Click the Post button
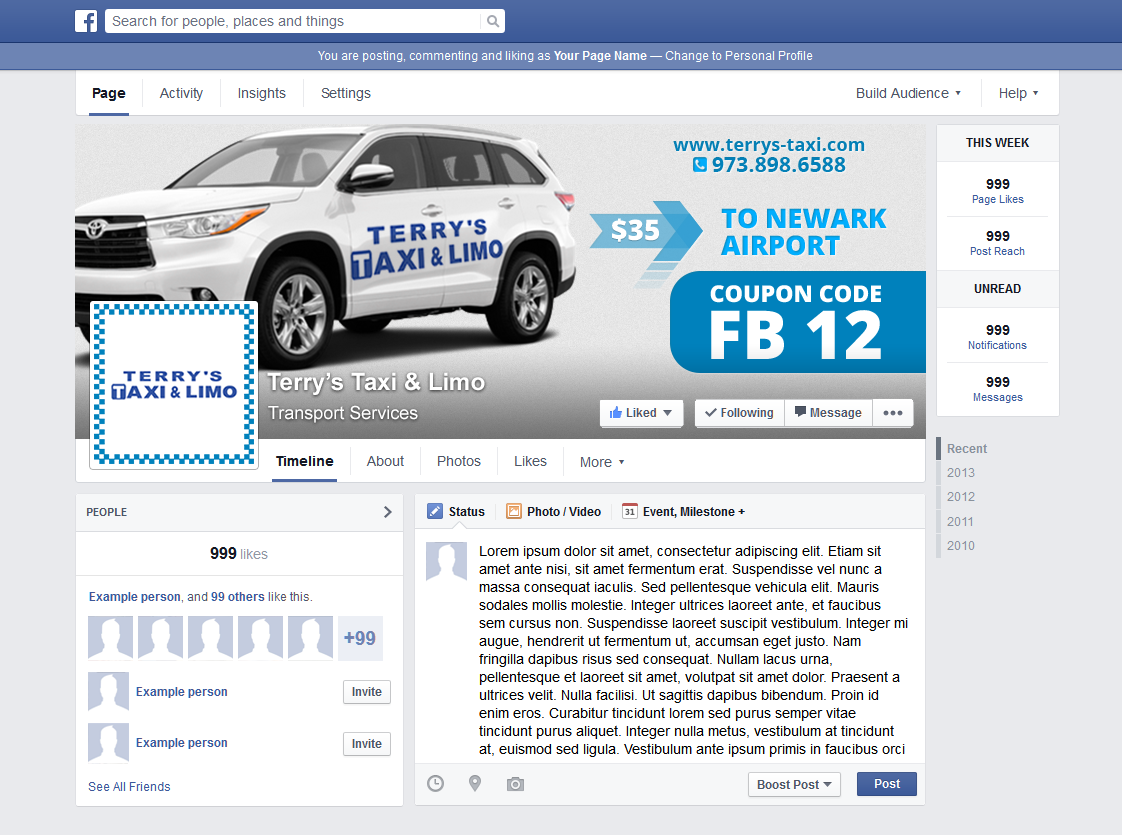 [886, 784]
